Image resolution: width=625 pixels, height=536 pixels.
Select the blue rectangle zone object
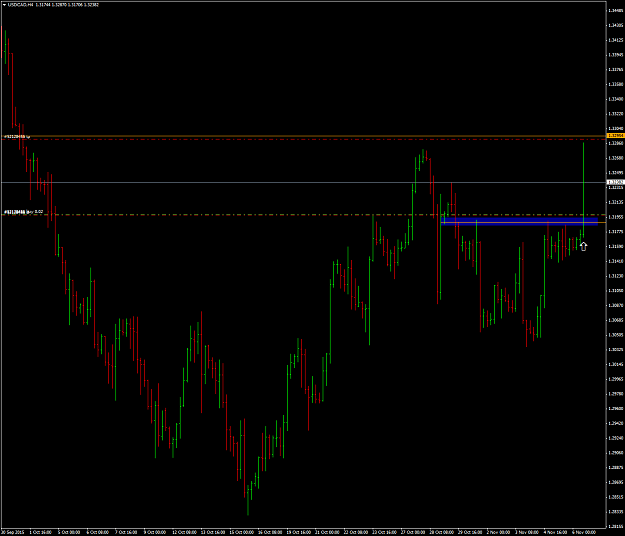pyautogui.click(x=519, y=221)
